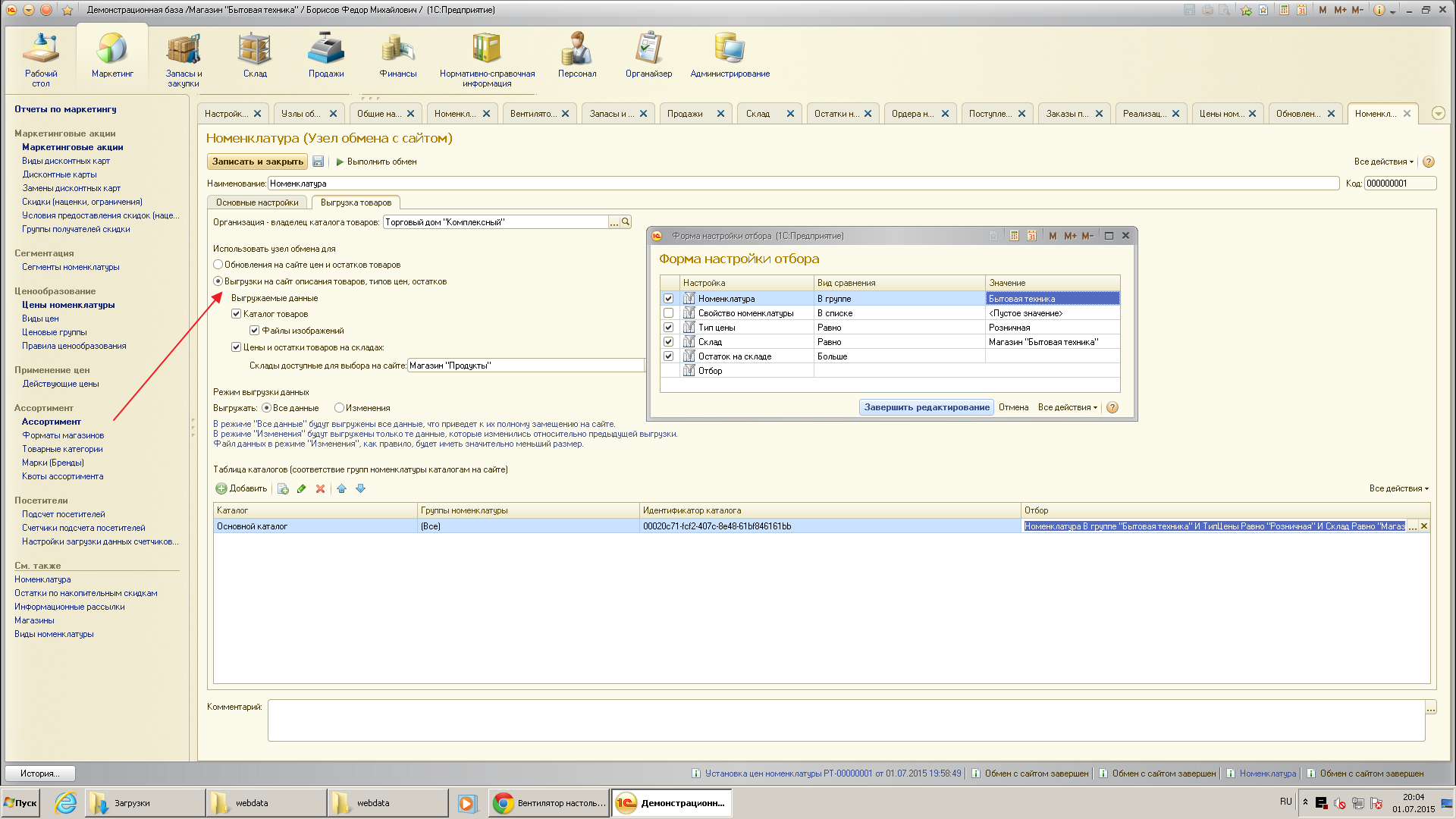Click Записать и закрыть button
The height and width of the screenshot is (819, 1456).
click(257, 162)
